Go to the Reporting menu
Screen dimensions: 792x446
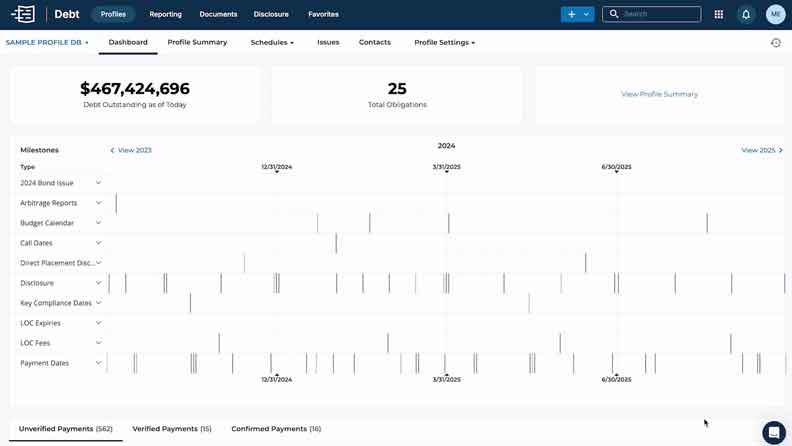coord(165,14)
